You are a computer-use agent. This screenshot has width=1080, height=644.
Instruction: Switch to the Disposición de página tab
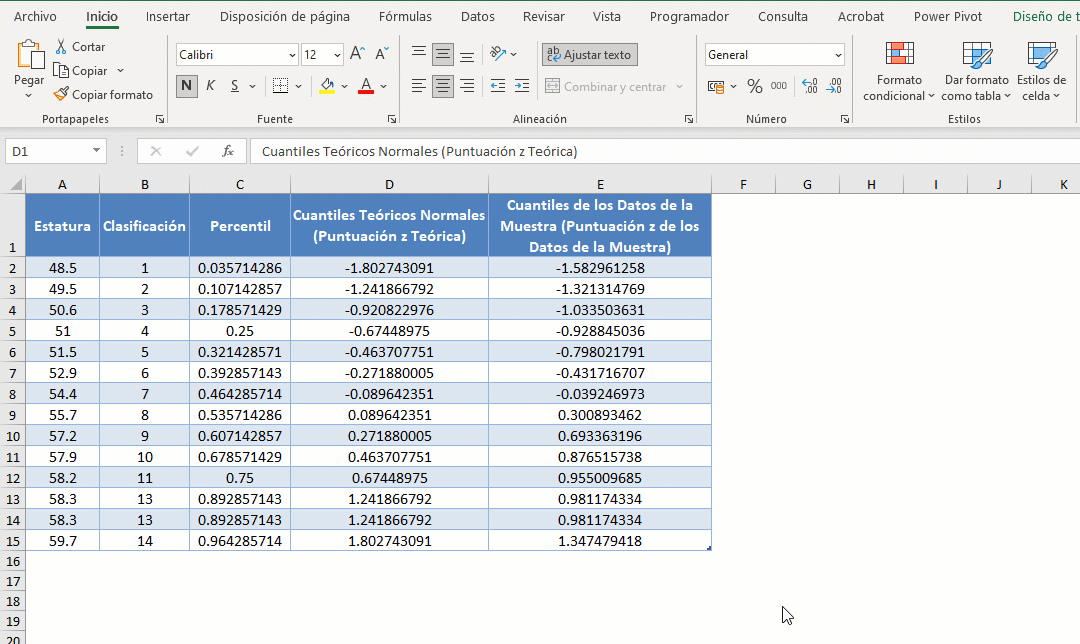tap(284, 17)
